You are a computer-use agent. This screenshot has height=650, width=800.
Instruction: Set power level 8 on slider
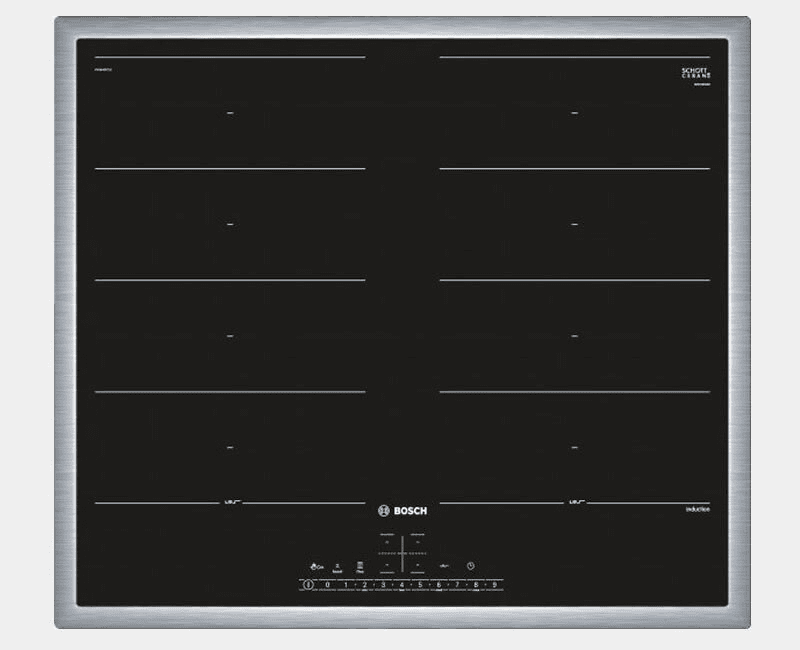coord(476,585)
